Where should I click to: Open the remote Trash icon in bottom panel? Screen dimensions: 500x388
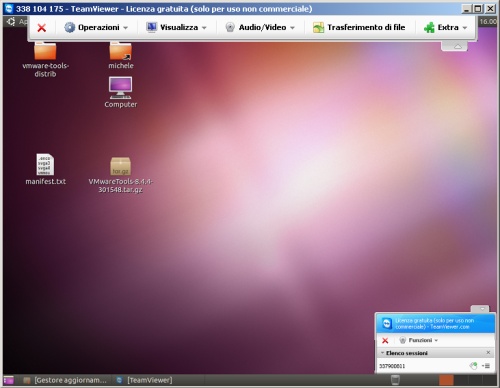(x=395, y=380)
